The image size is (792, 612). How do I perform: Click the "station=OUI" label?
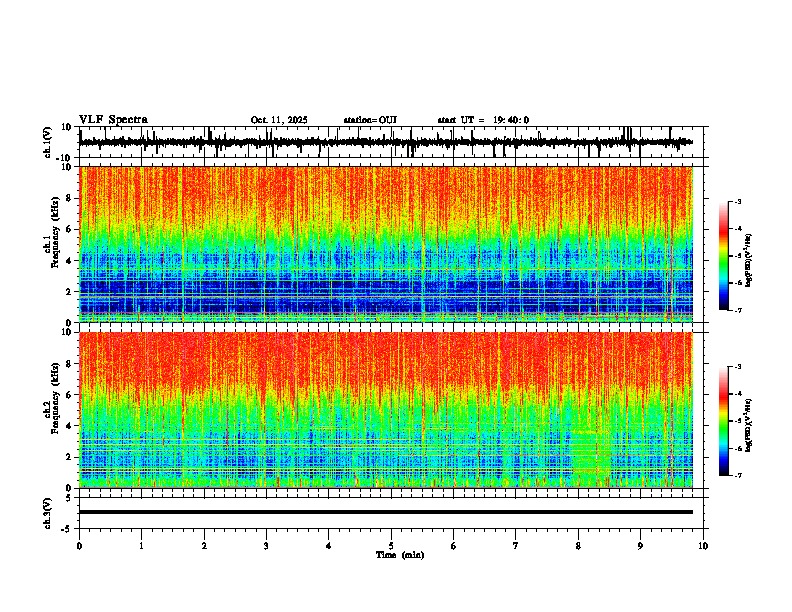pos(370,120)
